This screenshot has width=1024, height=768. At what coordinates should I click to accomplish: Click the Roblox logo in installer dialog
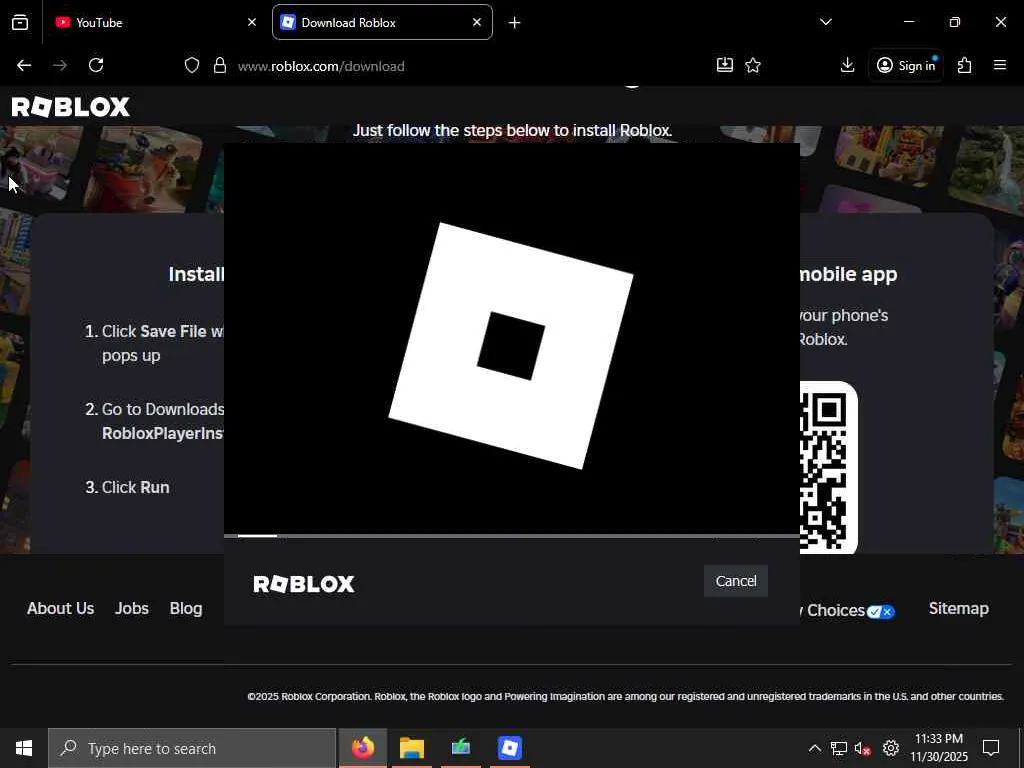point(304,584)
